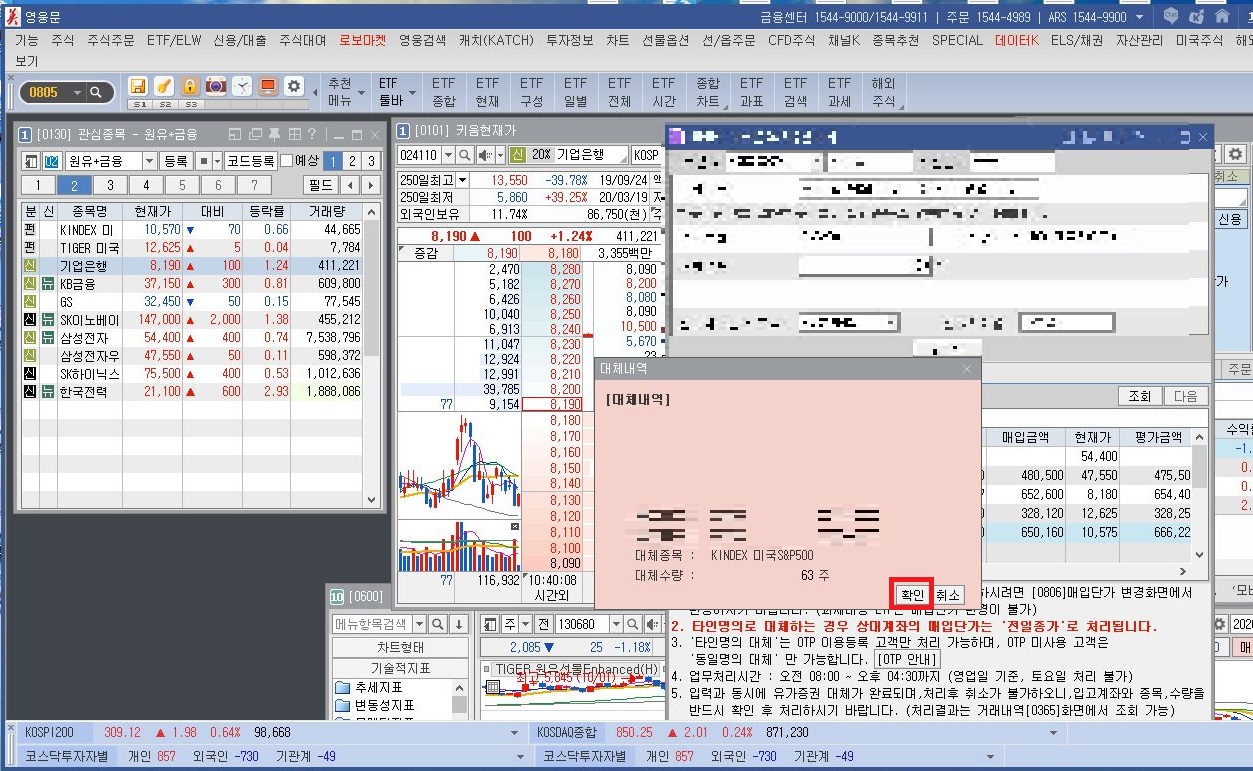Select the 주 period toggle in chart window
Image resolution: width=1253 pixels, height=771 pixels.
(x=510, y=624)
